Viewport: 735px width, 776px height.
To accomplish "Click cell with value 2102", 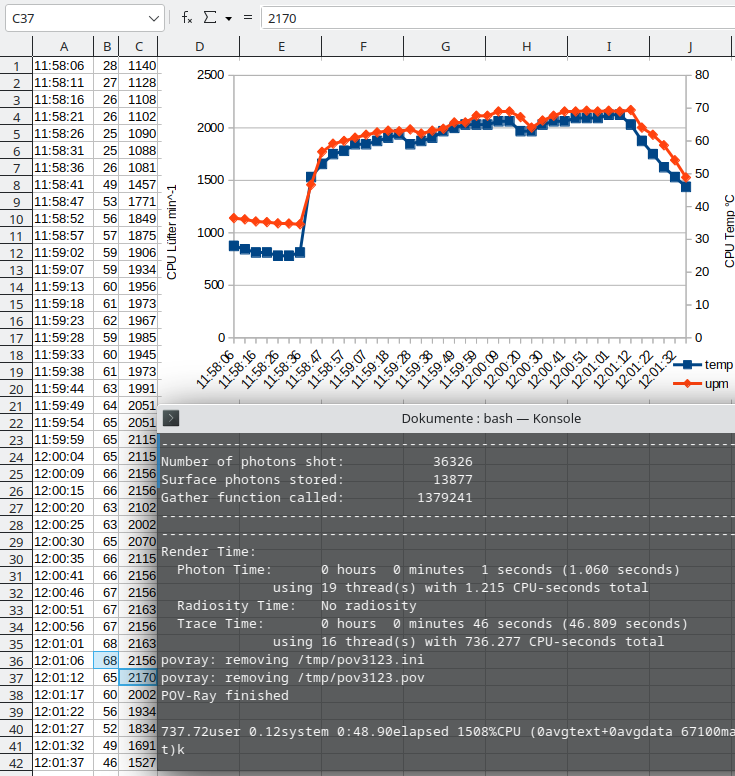I will [139, 508].
